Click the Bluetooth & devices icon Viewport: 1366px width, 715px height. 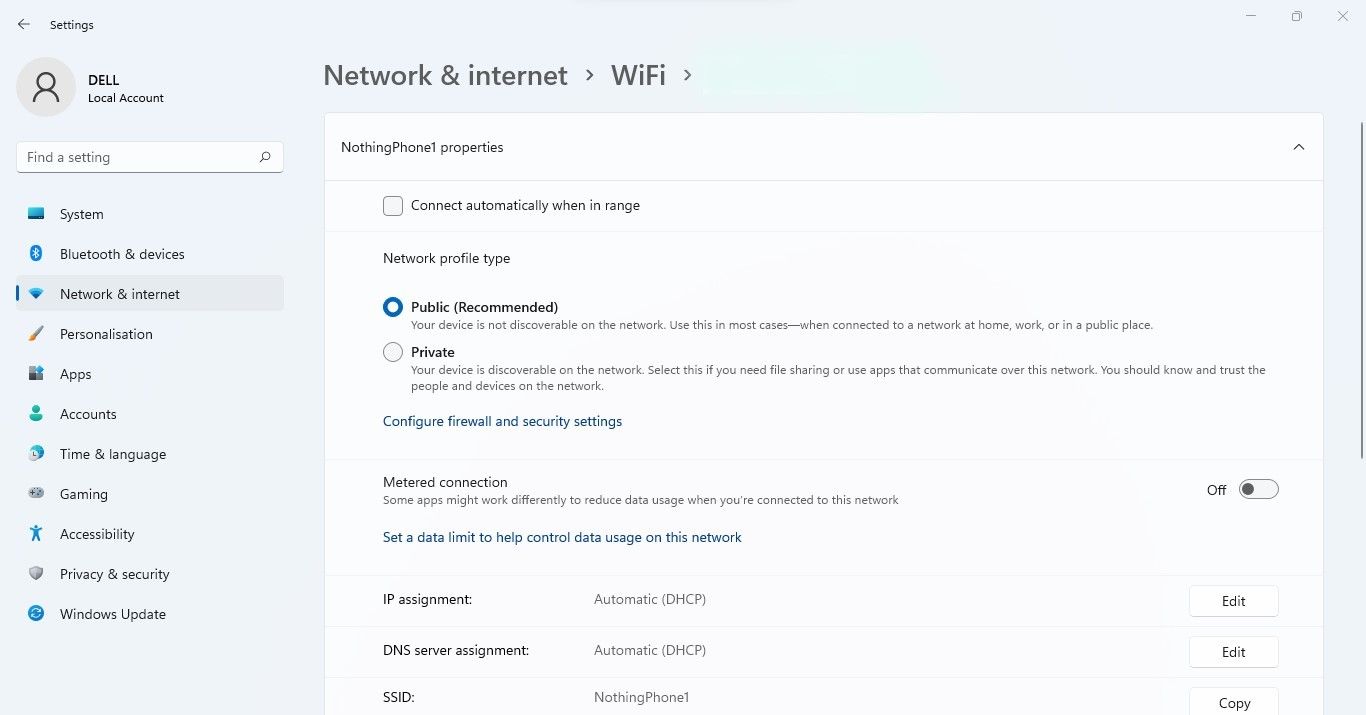pos(36,254)
